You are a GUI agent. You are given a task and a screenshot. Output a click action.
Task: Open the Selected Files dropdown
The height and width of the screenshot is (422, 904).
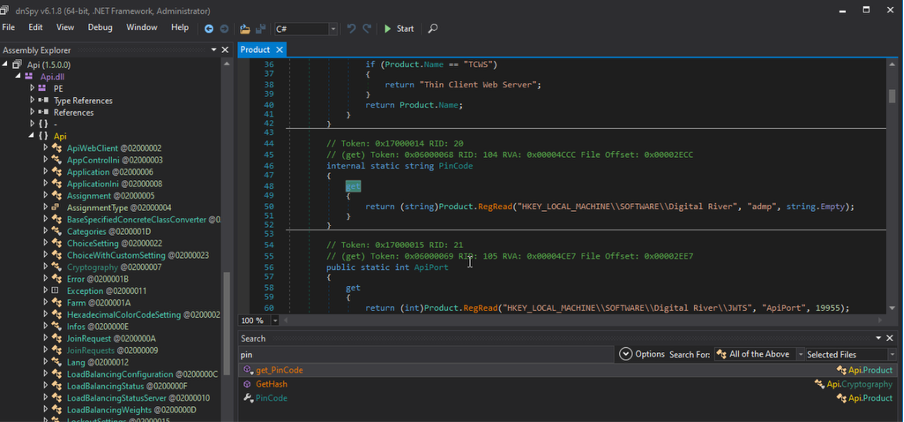point(852,355)
